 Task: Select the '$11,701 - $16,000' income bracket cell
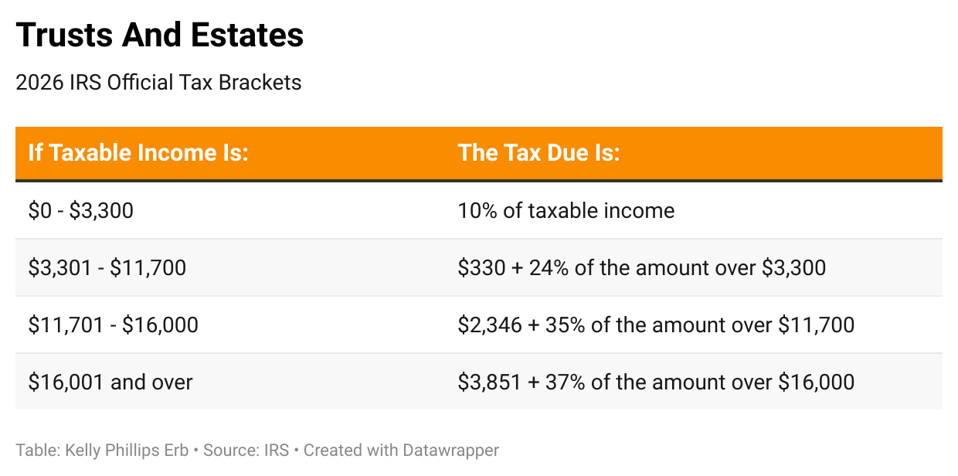pos(113,325)
